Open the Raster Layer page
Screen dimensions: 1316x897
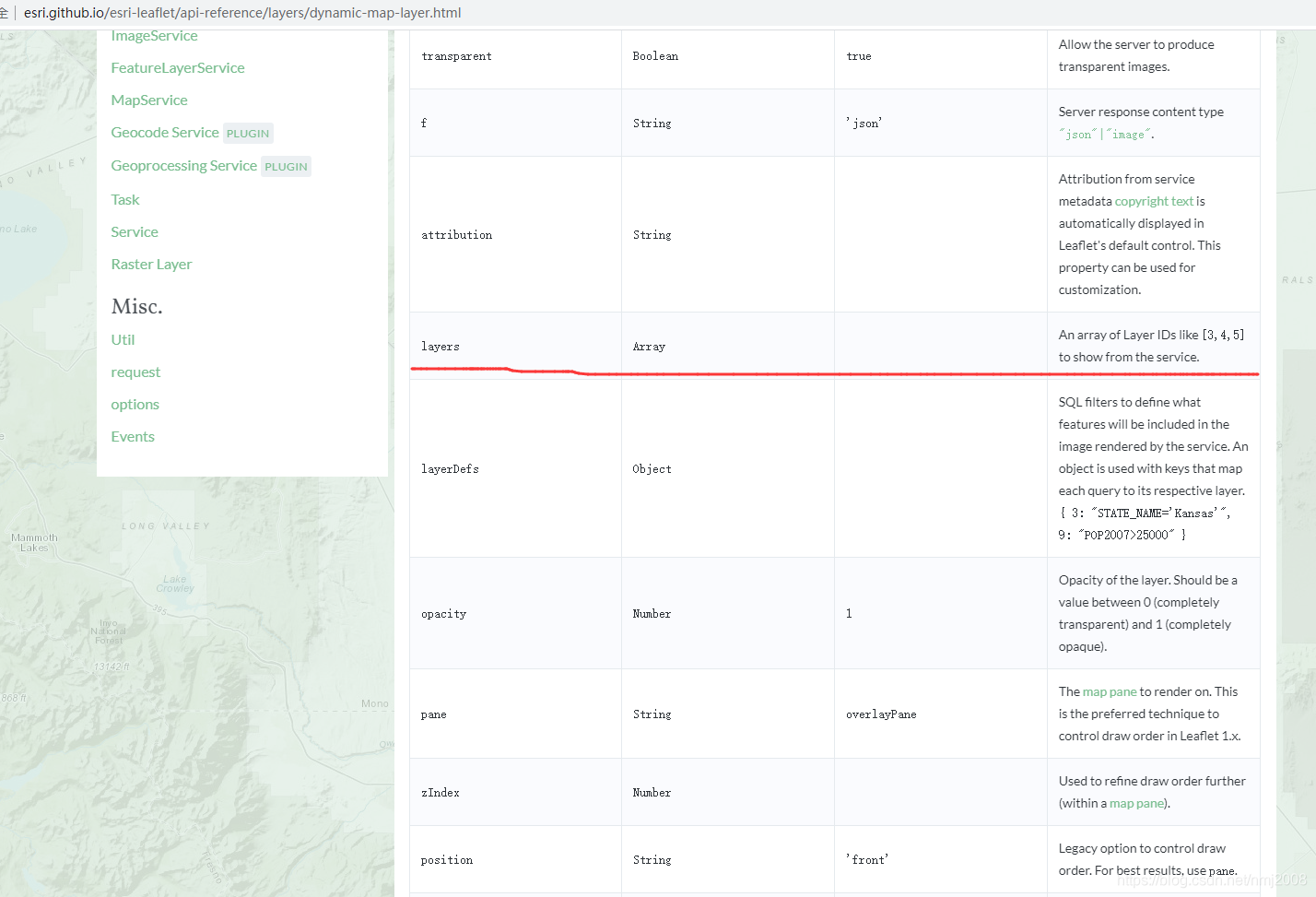(151, 265)
